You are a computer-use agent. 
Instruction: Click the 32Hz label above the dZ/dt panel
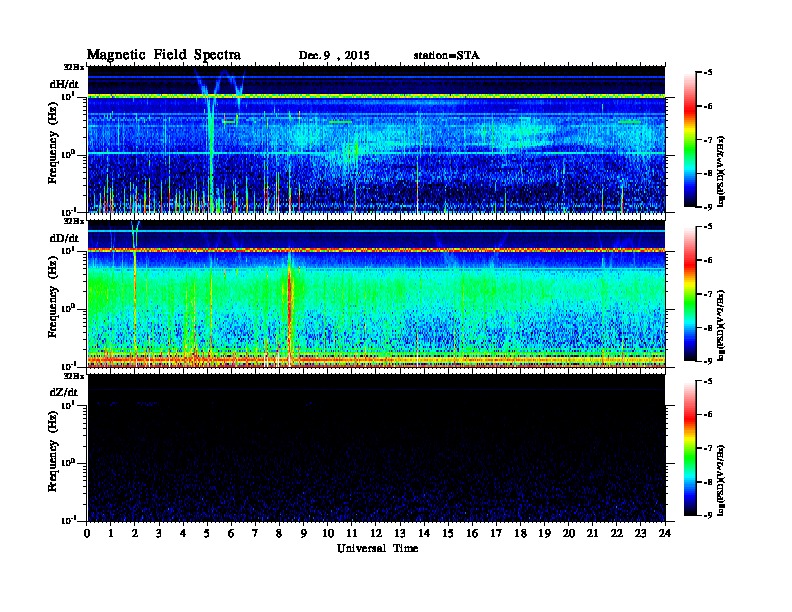coord(74,376)
